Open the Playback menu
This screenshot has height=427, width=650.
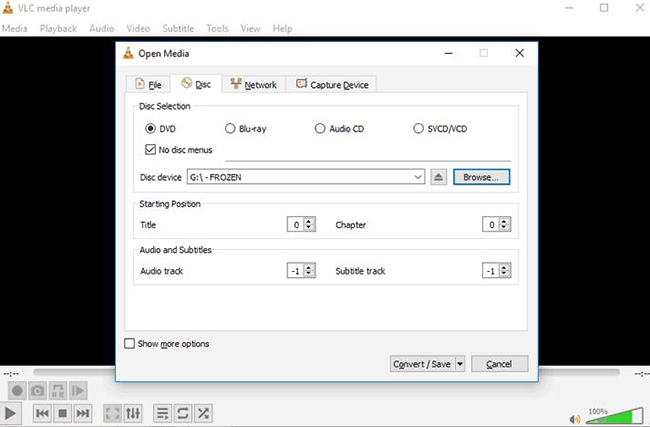tap(58, 29)
